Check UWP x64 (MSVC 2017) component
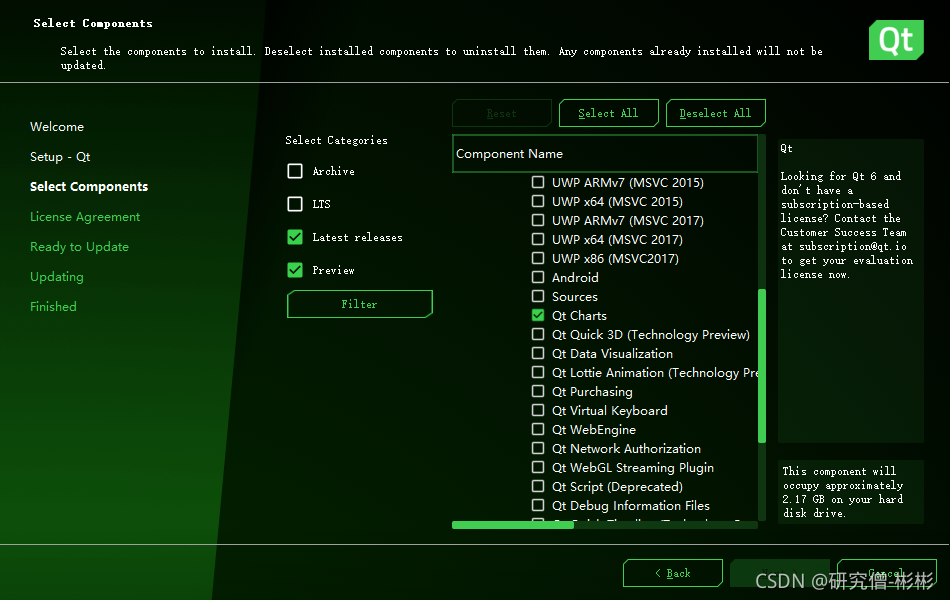This screenshot has width=950, height=600. [x=538, y=239]
